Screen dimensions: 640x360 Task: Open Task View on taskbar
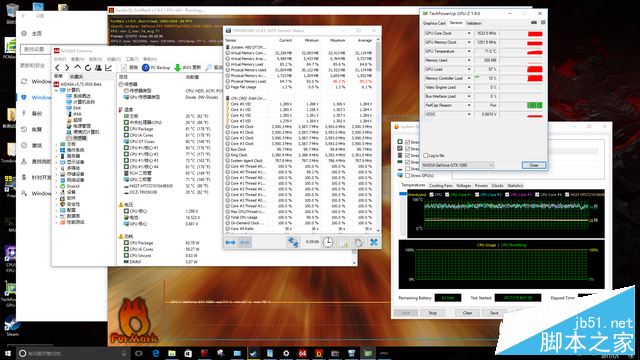(139, 353)
